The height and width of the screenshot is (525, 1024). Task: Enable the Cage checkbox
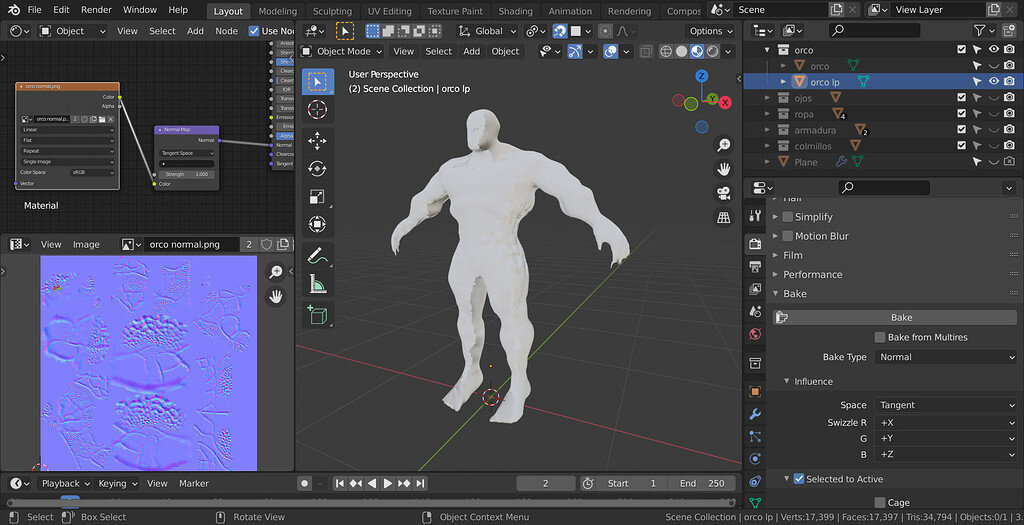pyautogui.click(x=880, y=502)
